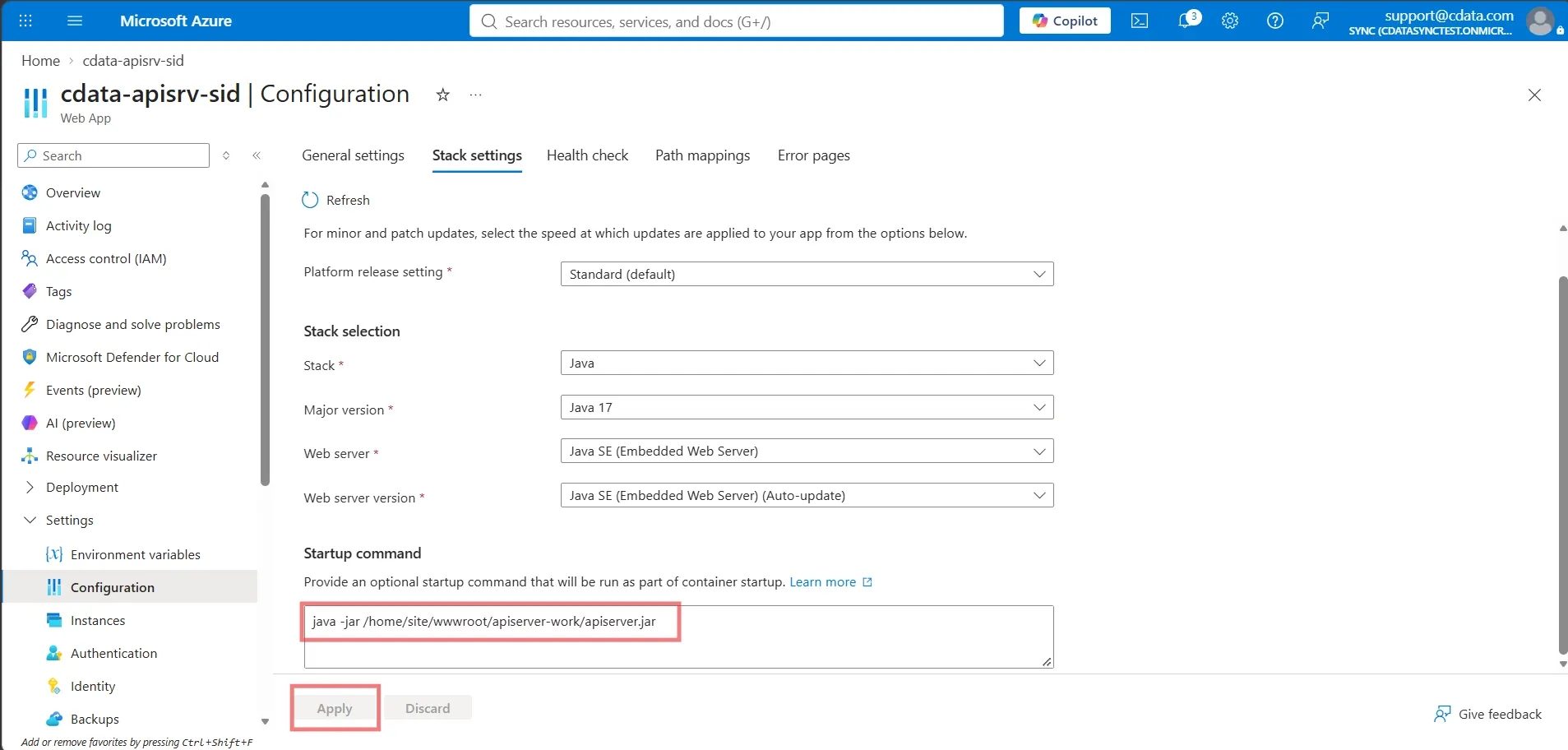Collapse the Settings section
This screenshot has height=750, width=1568.
click(x=30, y=520)
